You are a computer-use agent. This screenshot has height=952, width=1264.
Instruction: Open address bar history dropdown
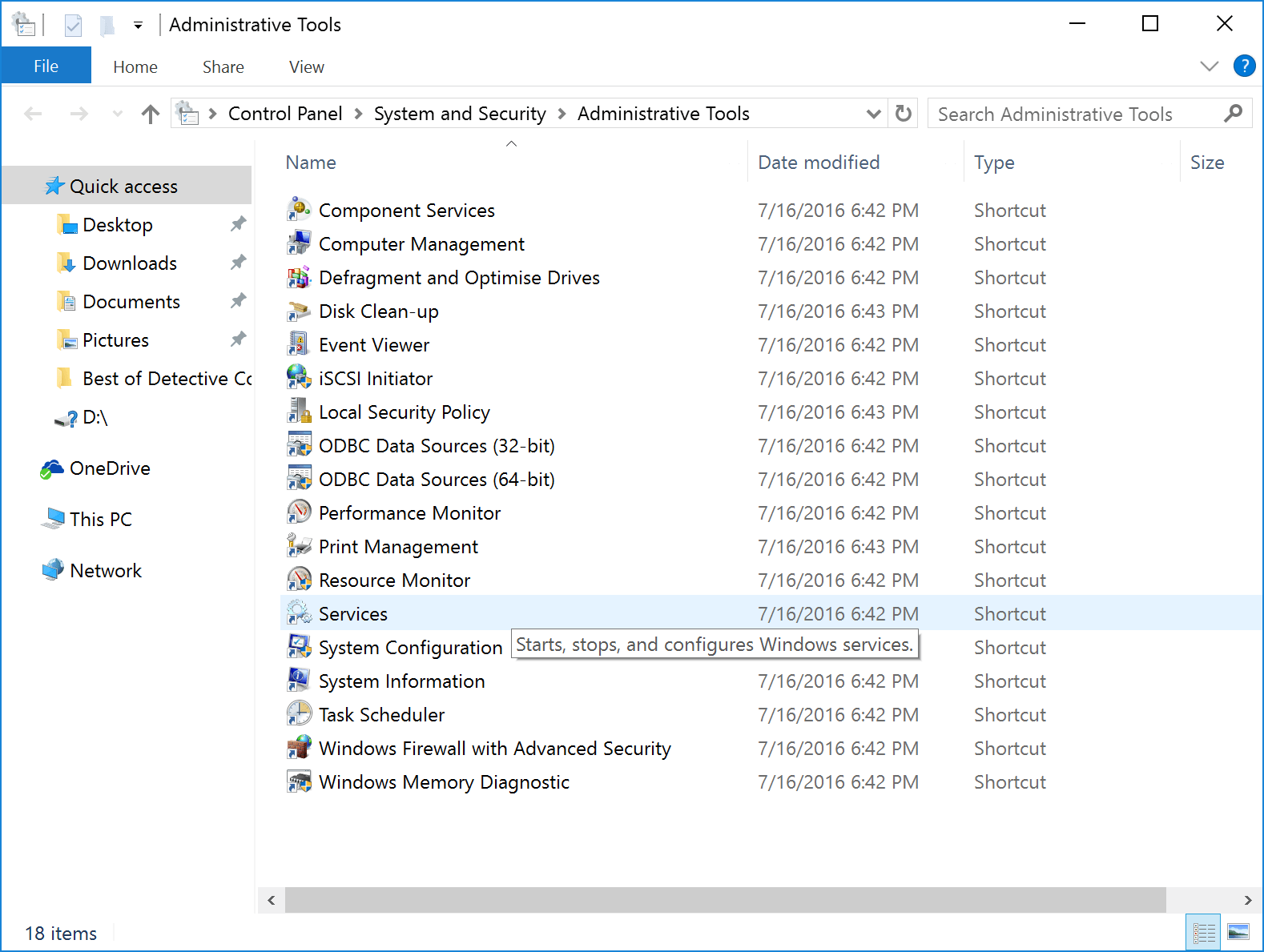point(874,114)
